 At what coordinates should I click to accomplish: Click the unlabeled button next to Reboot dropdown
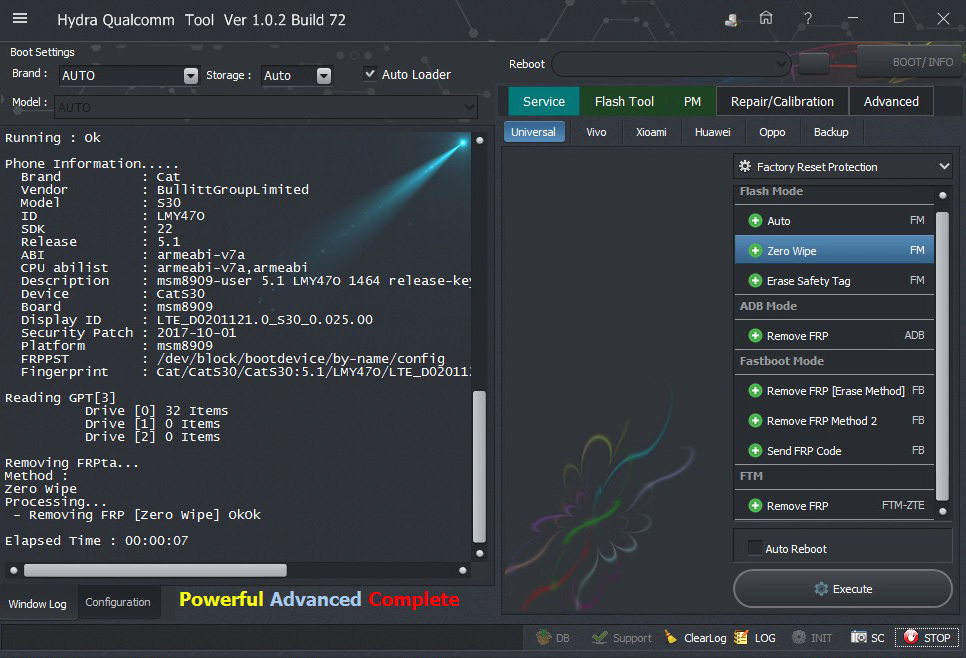pyautogui.click(x=814, y=63)
